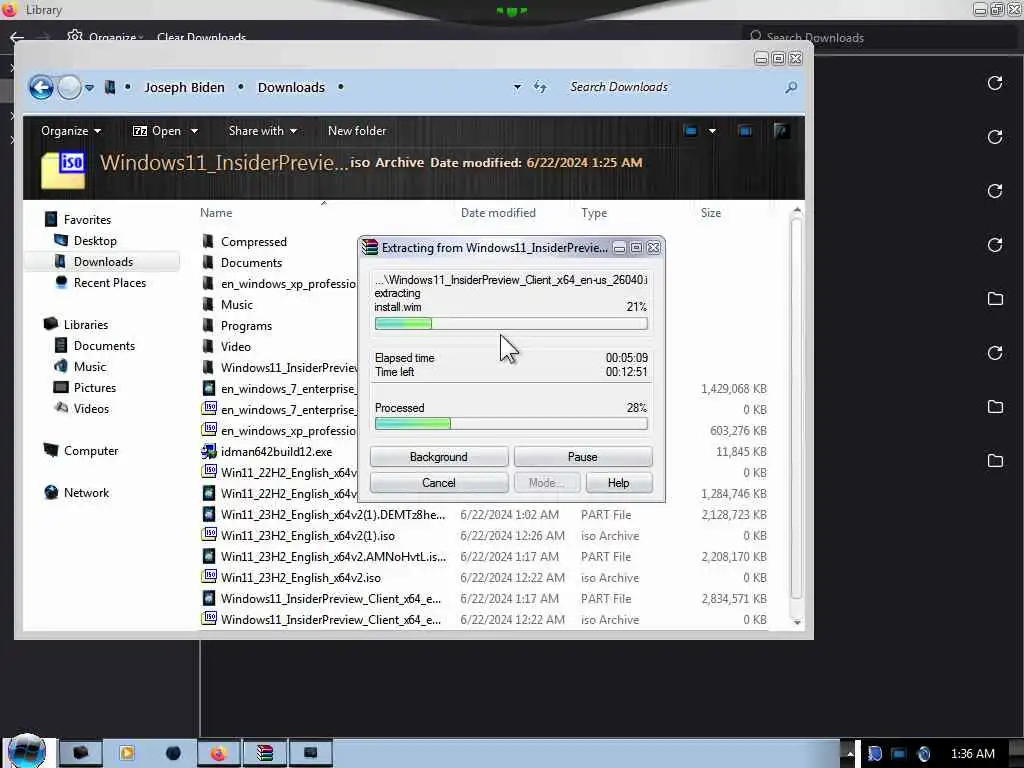Click Cancel button in extraction dialog
The image size is (1024, 768).
(x=438, y=483)
